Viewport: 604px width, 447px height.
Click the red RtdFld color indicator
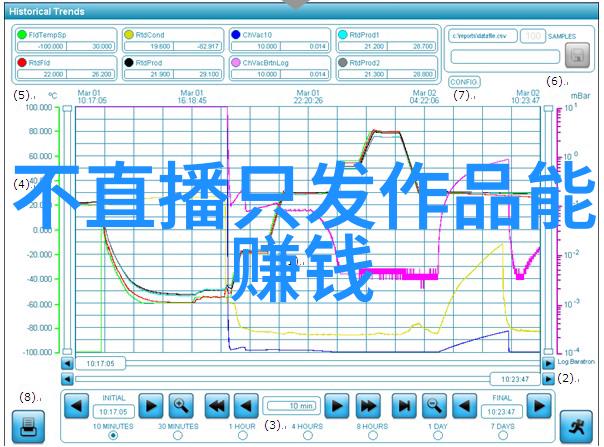22,62
